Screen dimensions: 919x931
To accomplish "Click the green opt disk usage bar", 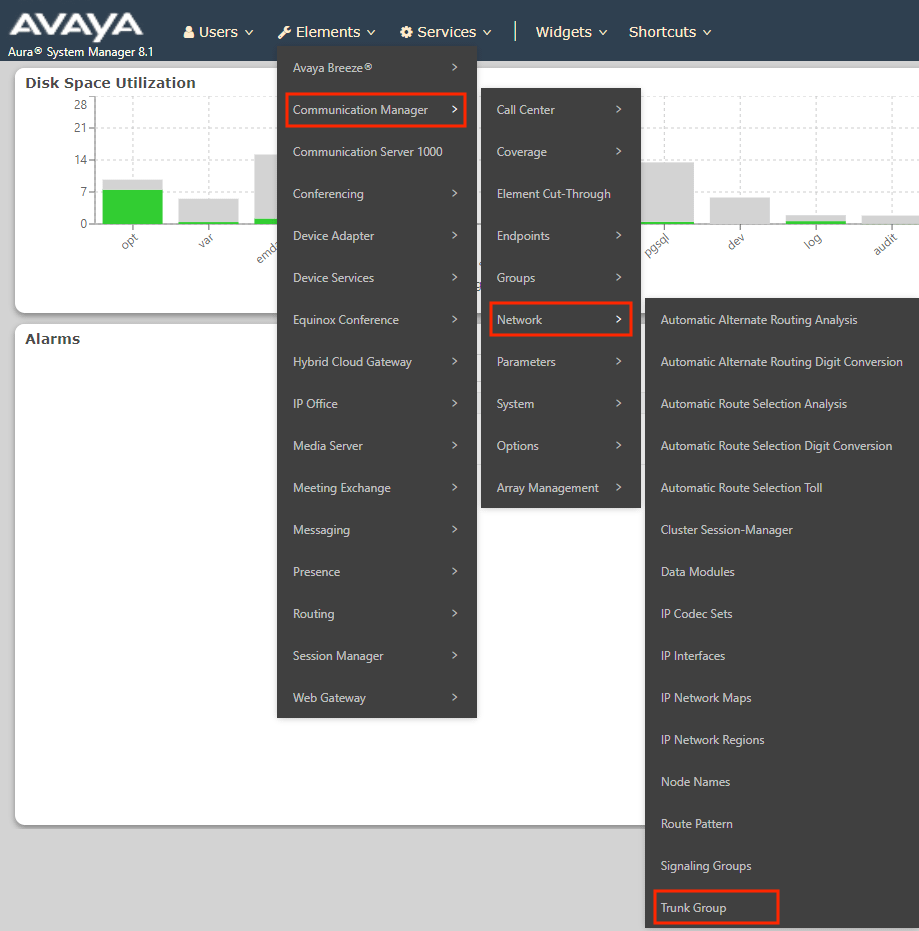I will tap(132, 206).
